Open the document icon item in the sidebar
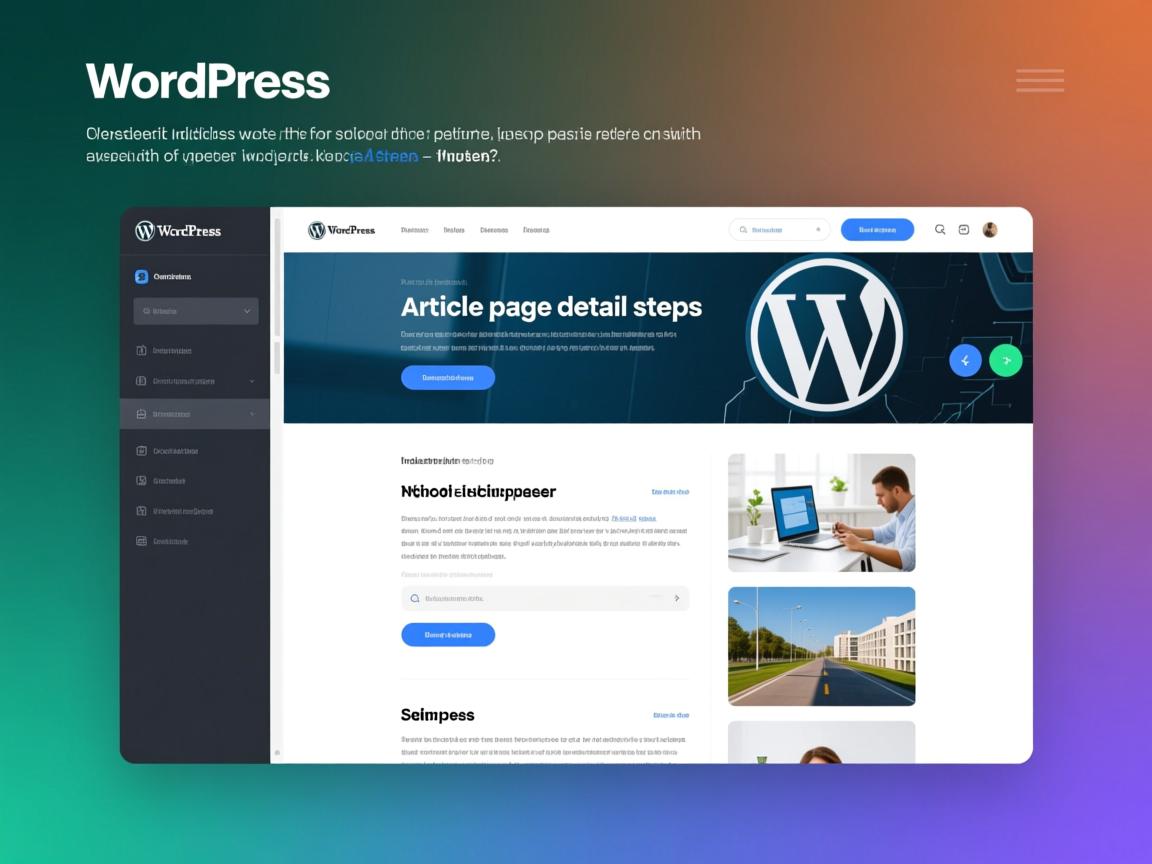Viewport: 1152px width, 864px height. tap(170, 350)
